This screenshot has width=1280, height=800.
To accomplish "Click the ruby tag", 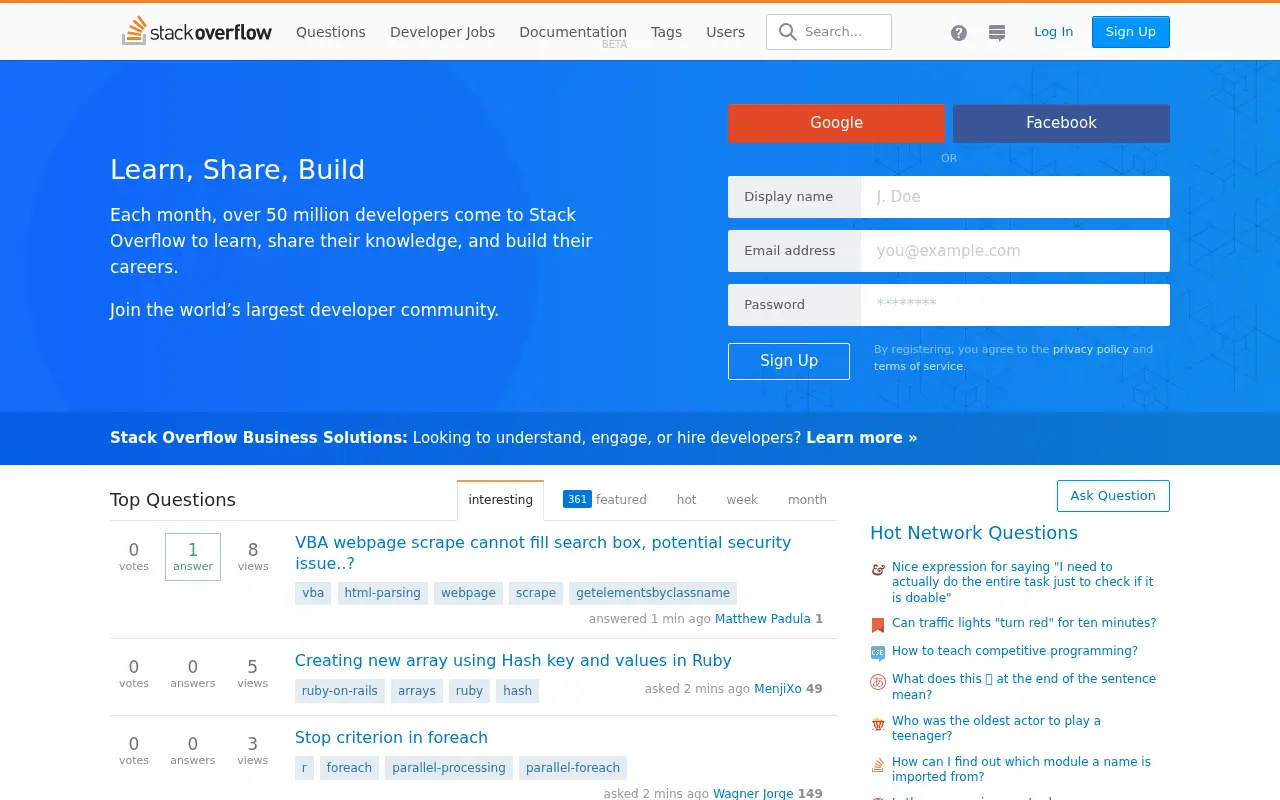I will [x=469, y=691].
